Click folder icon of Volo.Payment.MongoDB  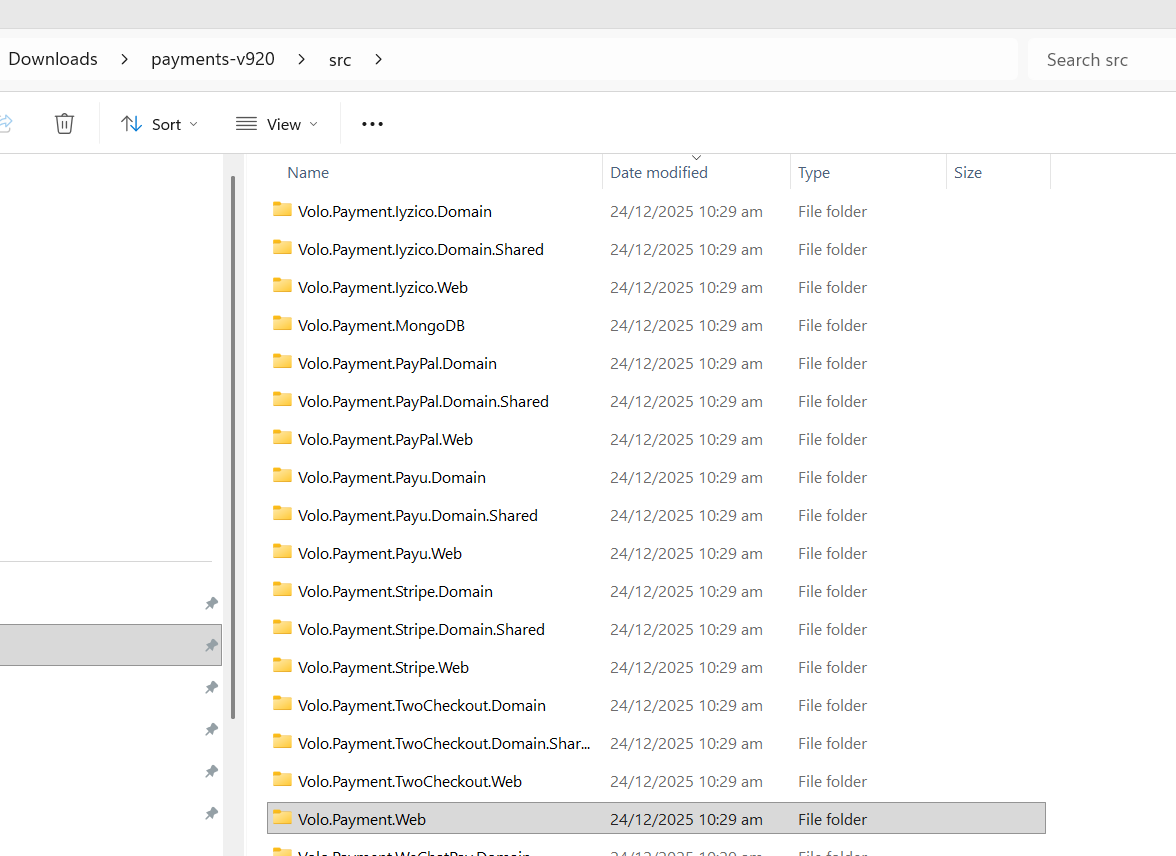click(x=282, y=325)
